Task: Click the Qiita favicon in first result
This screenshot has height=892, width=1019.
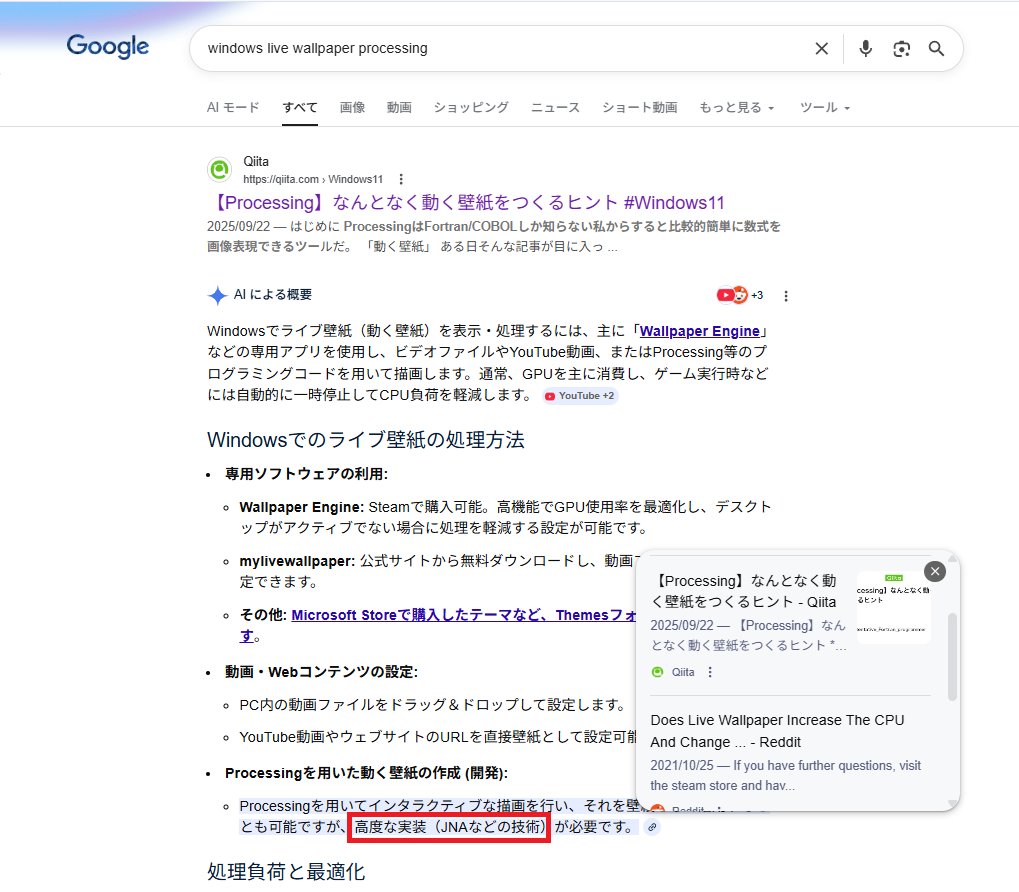Action: [220, 170]
